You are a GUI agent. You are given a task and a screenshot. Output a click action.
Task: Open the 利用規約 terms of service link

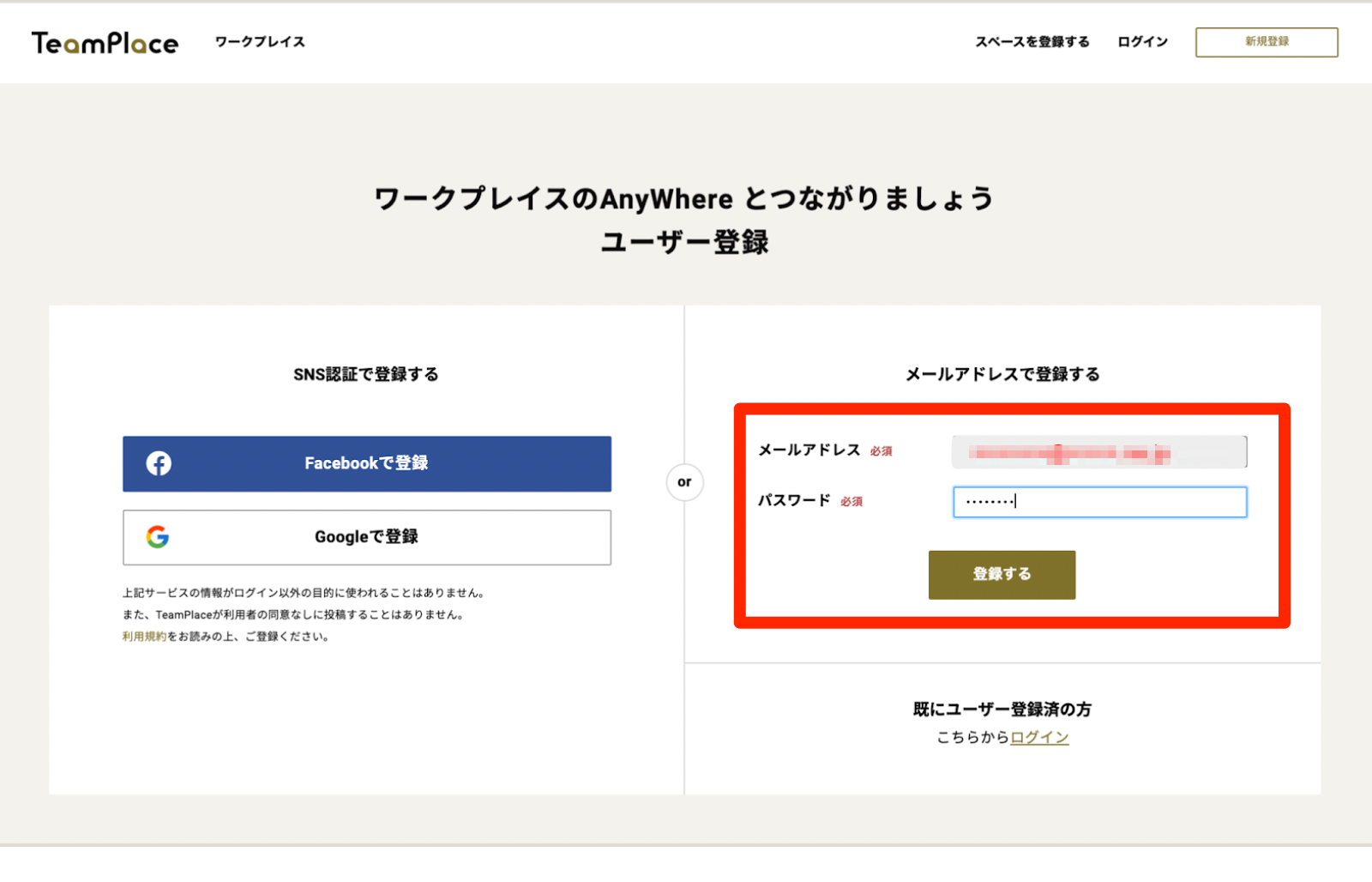click(146, 637)
